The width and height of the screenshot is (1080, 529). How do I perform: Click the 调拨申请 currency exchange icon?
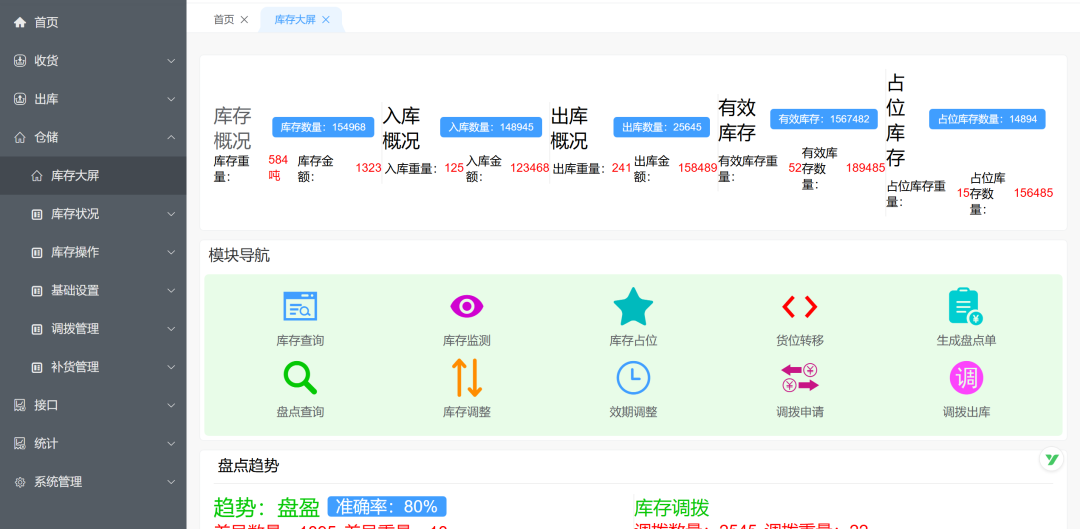coord(799,378)
